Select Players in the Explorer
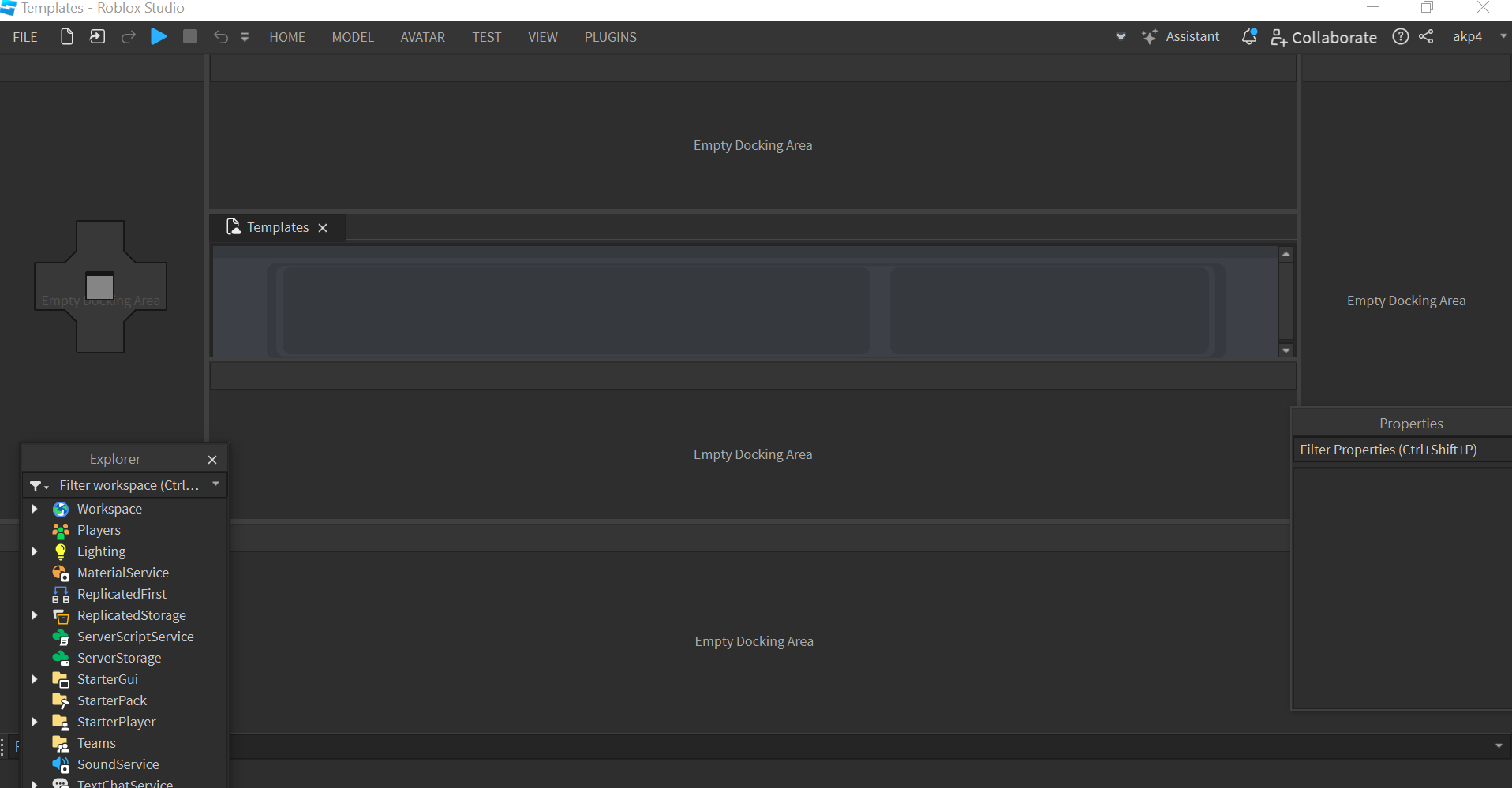The image size is (1512, 788). coord(99,530)
